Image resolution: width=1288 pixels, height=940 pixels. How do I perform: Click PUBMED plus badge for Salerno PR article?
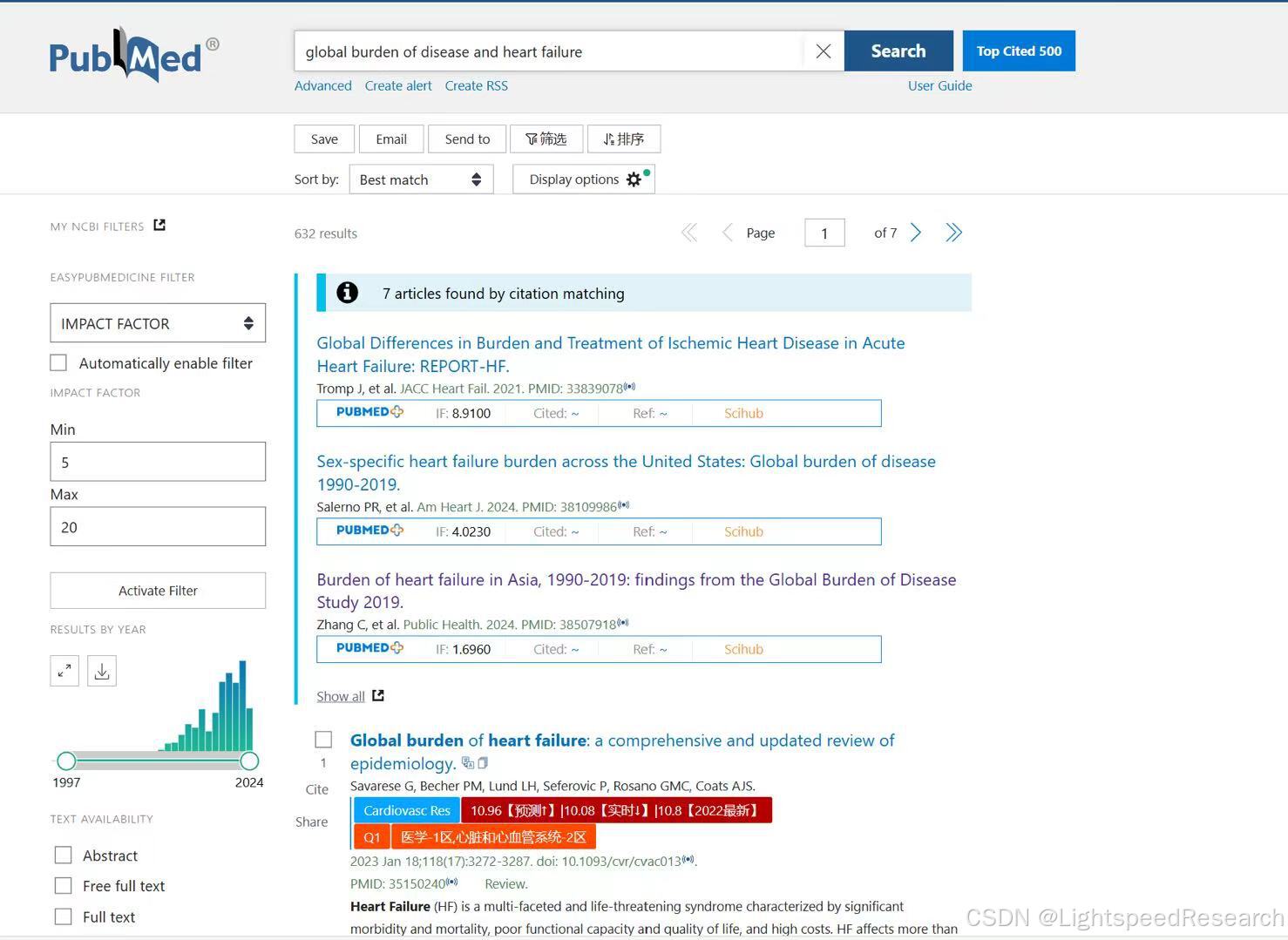point(369,531)
